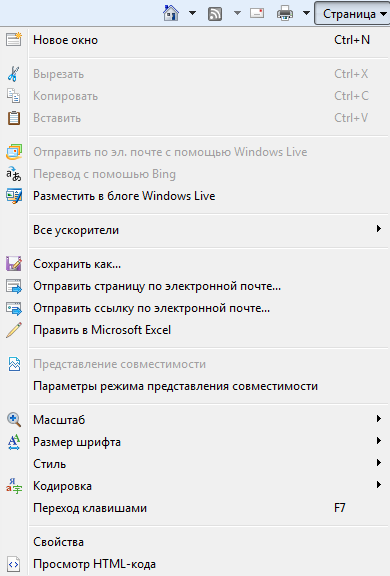Screen dimensions: 390x576
Task: Click the compatibility view broken-page icon
Action: point(14,364)
